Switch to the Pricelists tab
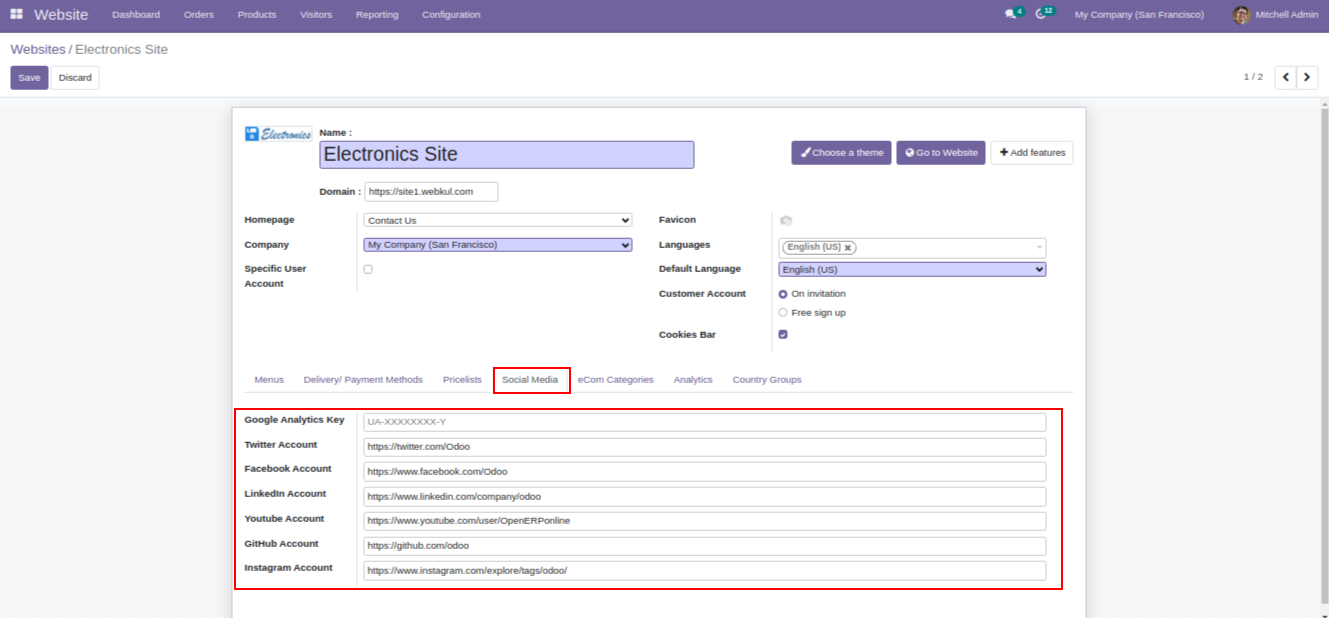The height and width of the screenshot is (618, 1329). [462, 380]
